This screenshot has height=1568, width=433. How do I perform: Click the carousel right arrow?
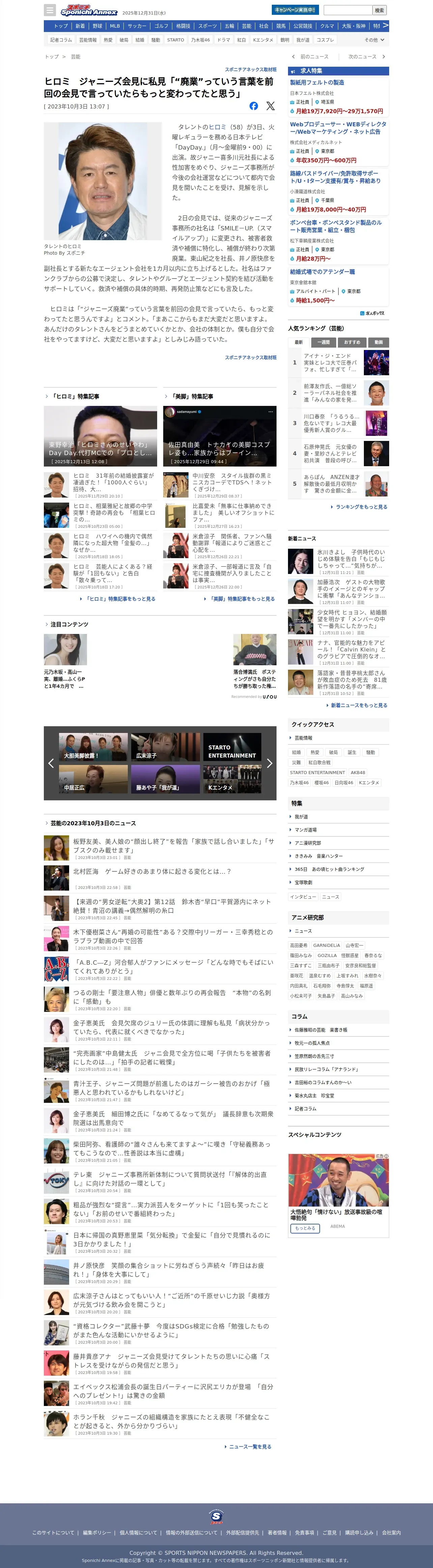point(269,763)
